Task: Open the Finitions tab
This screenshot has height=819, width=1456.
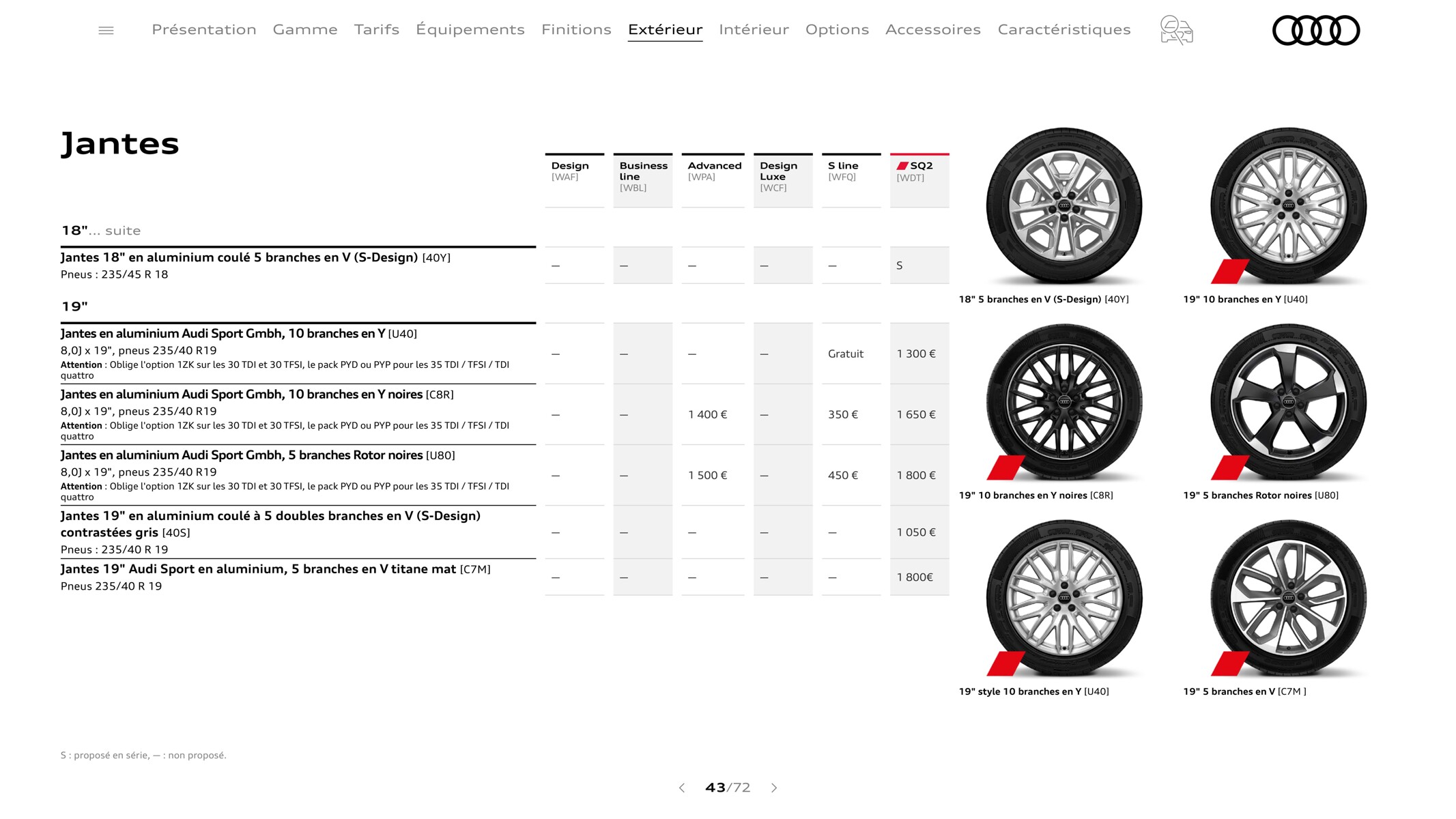Action: point(576,29)
